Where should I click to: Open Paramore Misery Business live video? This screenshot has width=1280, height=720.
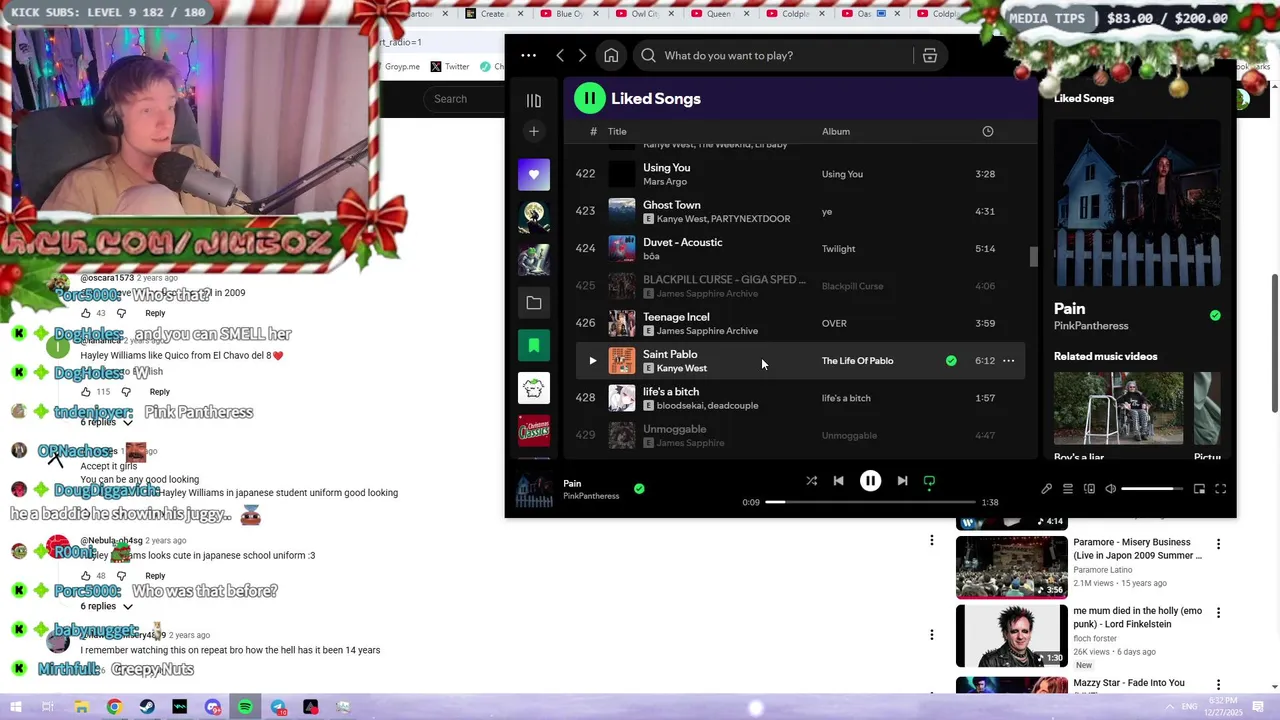point(1012,567)
